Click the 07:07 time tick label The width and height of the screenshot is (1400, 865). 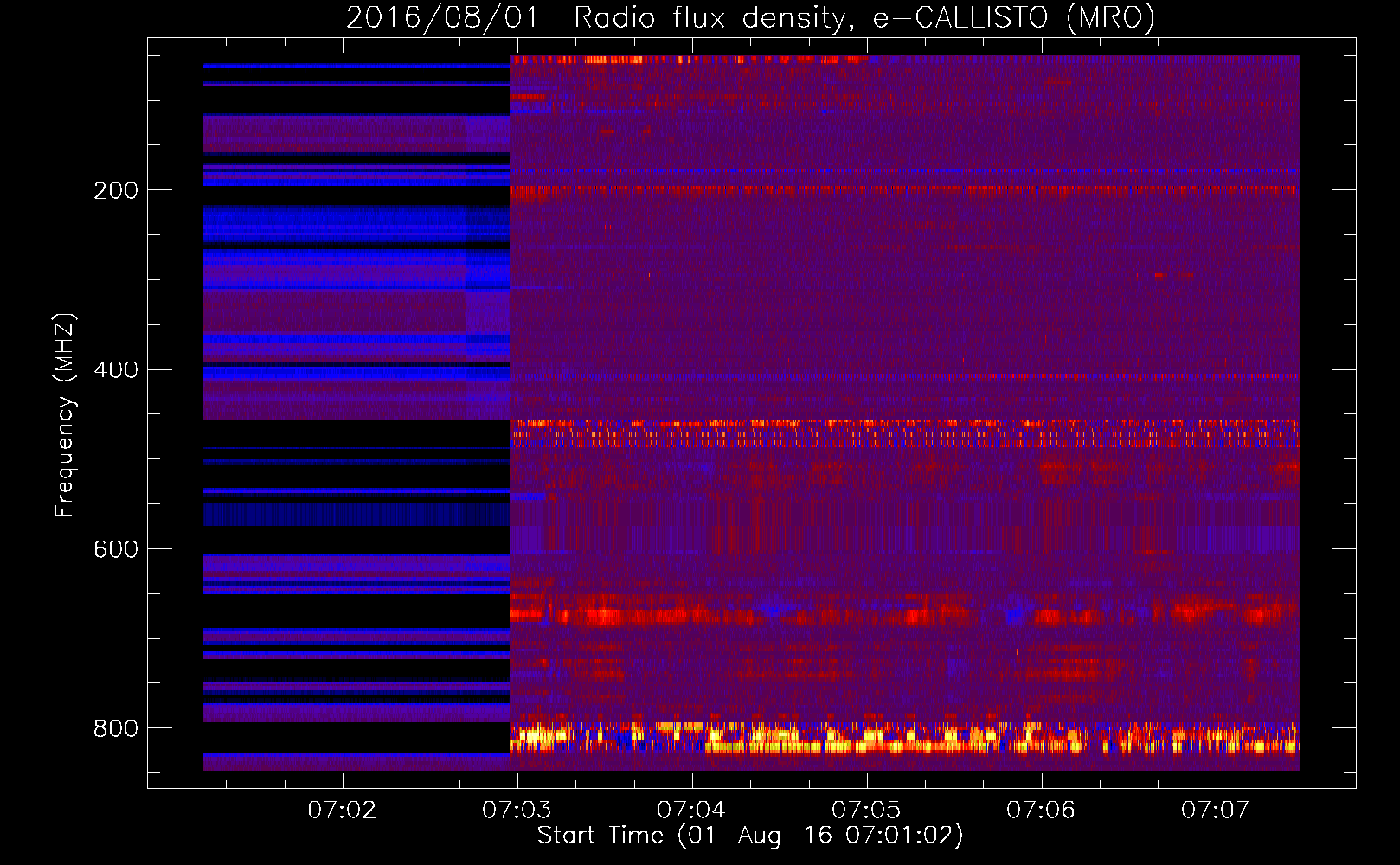coord(1217,811)
